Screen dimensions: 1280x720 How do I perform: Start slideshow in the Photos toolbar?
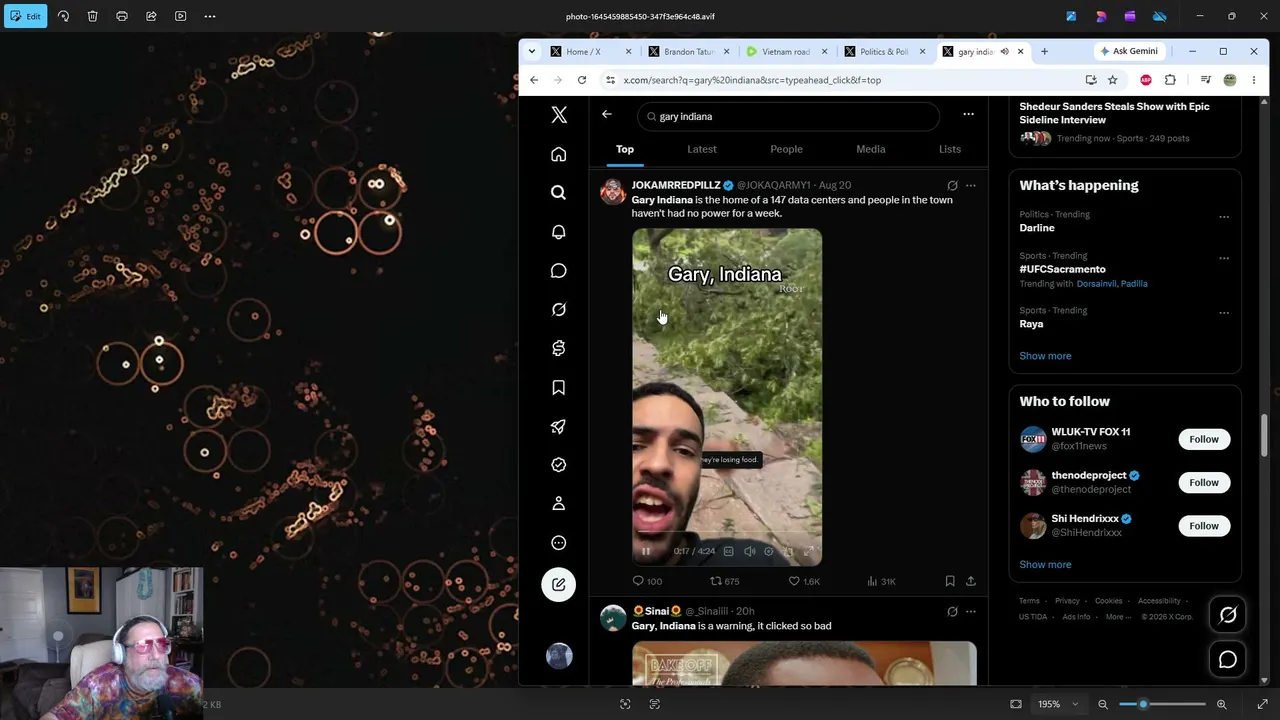click(180, 16)
